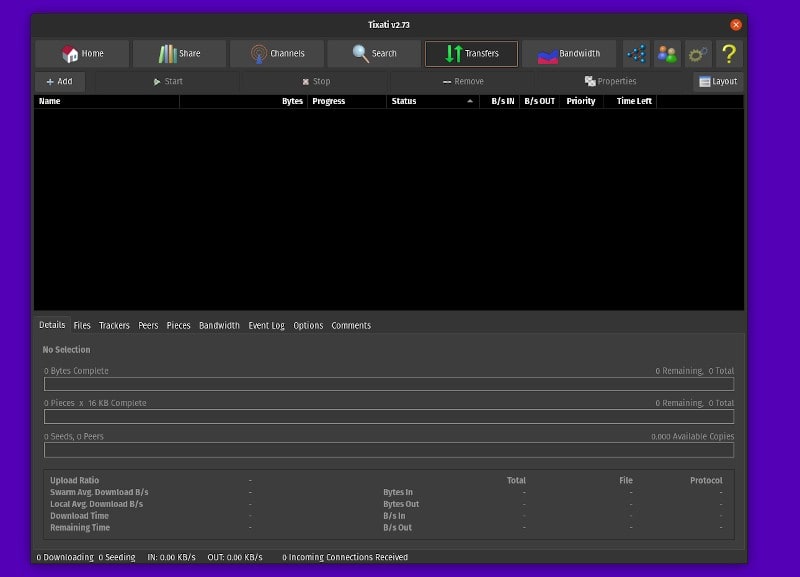This screenshot has width=800, height=577.
Task: Sort transfers by the Name column
Action: click(x=107, y=101)
